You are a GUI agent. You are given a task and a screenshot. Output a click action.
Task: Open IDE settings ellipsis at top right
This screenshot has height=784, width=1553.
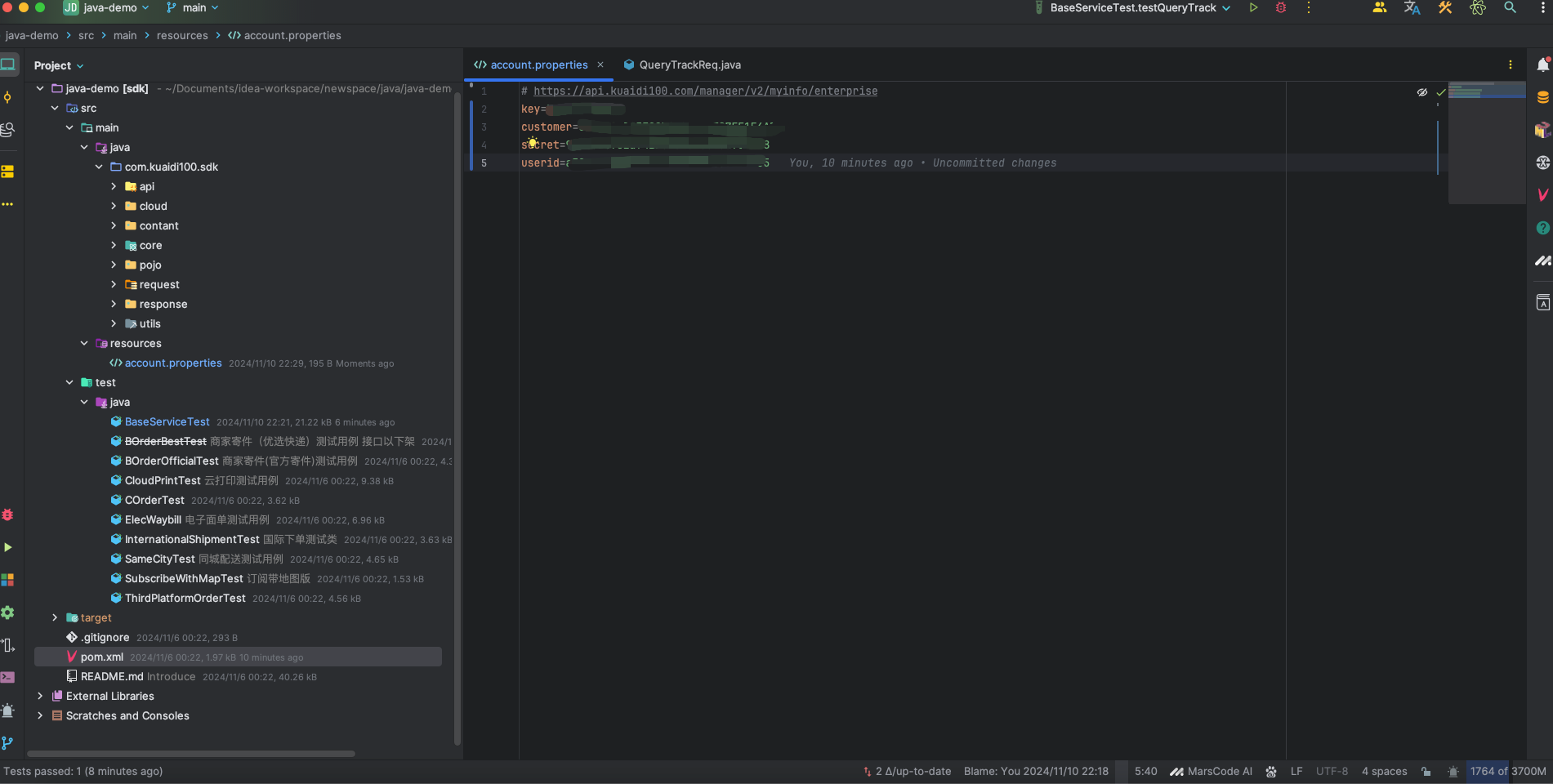click(x=1543, y=7)
